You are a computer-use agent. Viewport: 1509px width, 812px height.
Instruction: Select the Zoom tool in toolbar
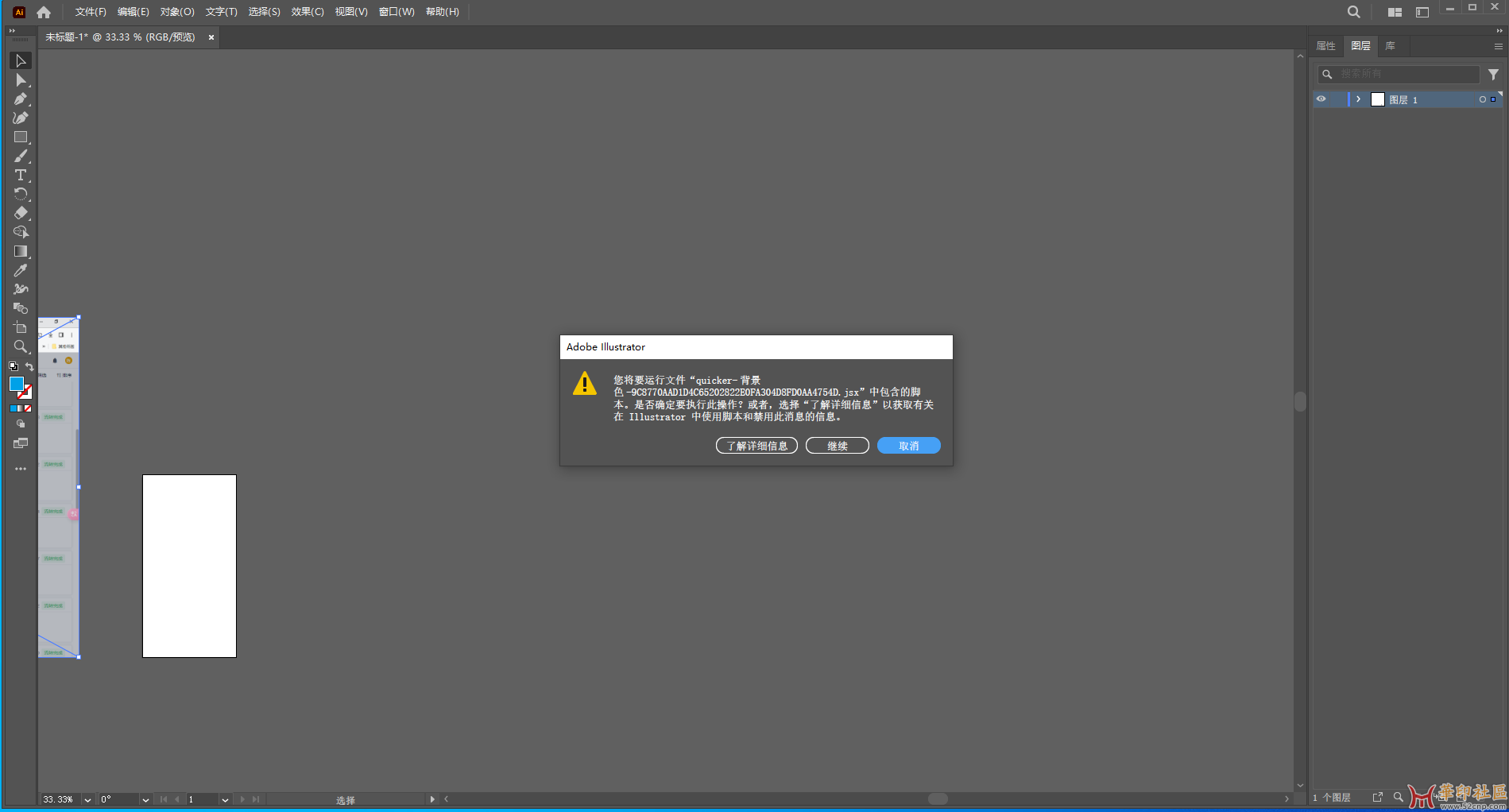tap(21, 347)
